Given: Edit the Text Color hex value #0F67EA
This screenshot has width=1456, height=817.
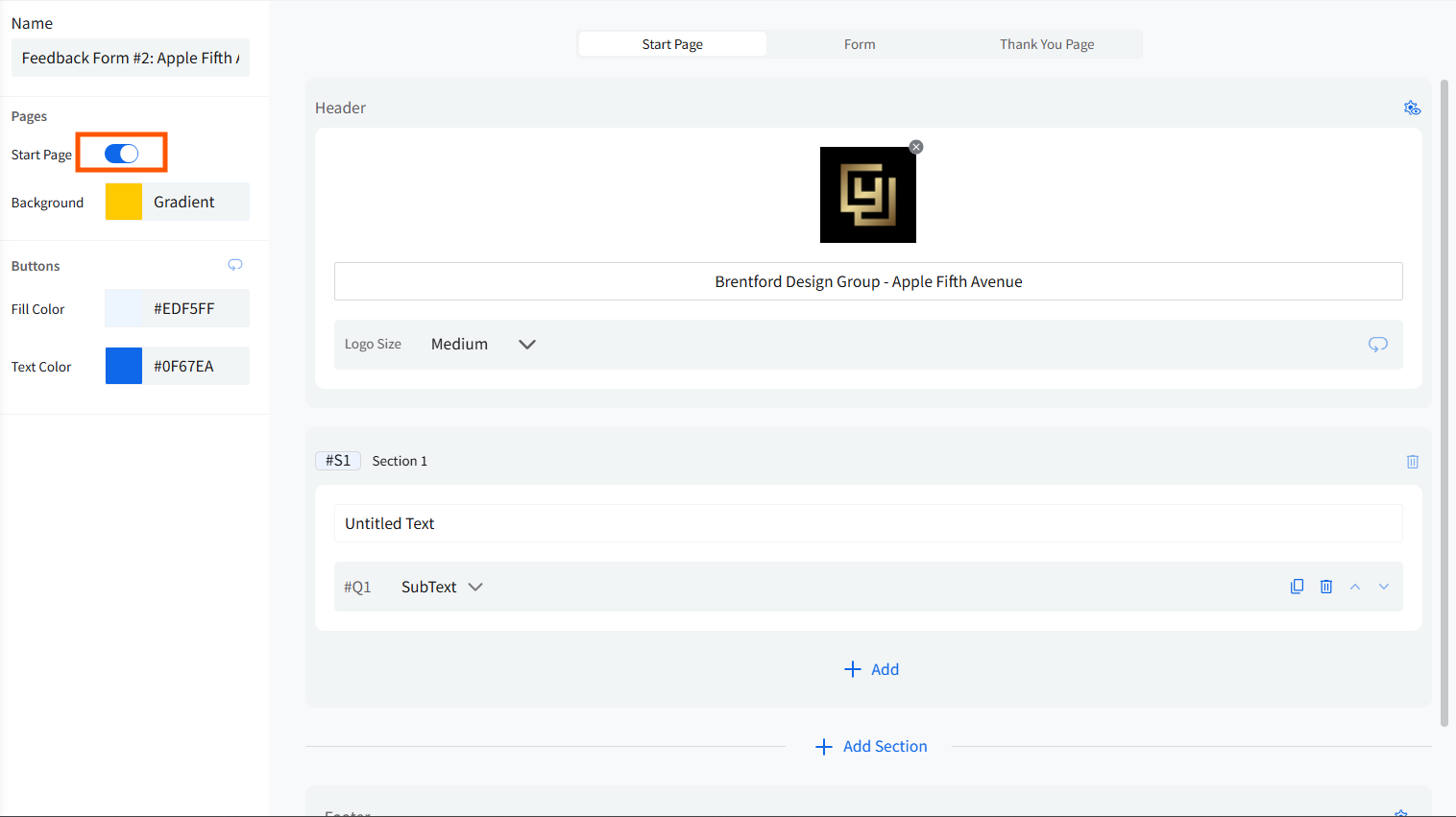Looking at the screenshot, I should pos(196,366).
